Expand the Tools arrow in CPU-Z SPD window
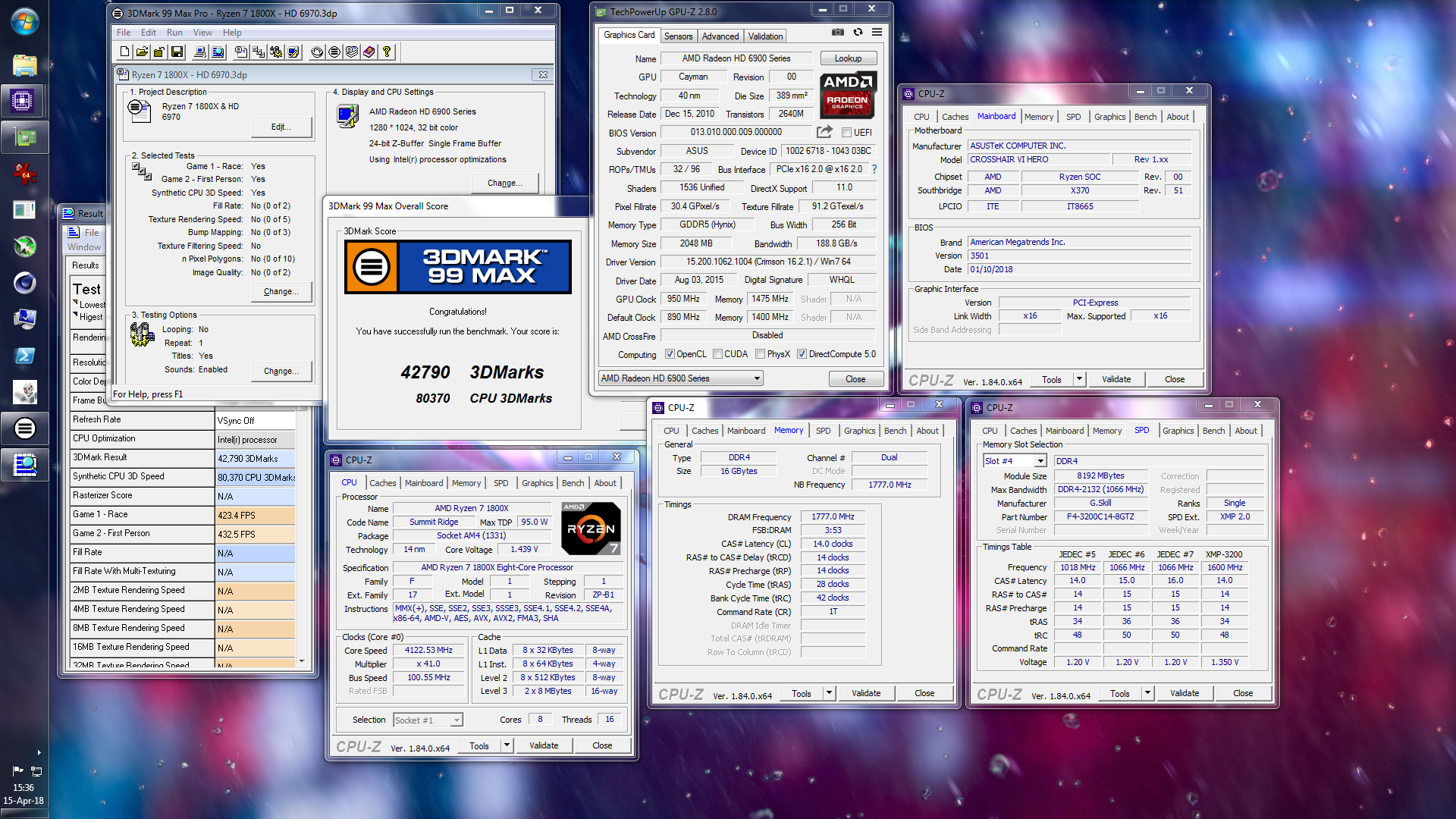 (1148, 693)
